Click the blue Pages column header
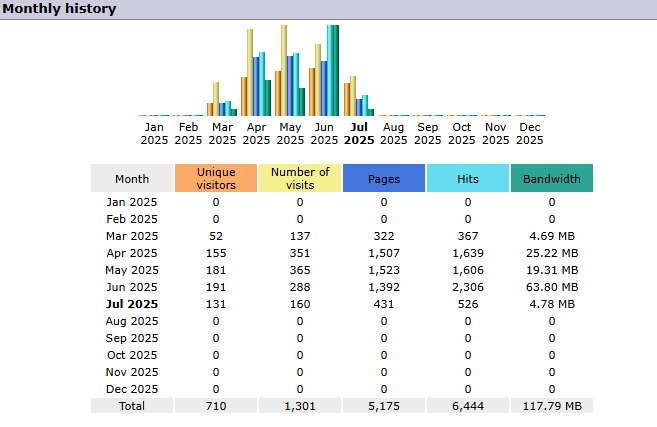 (384, 178)
